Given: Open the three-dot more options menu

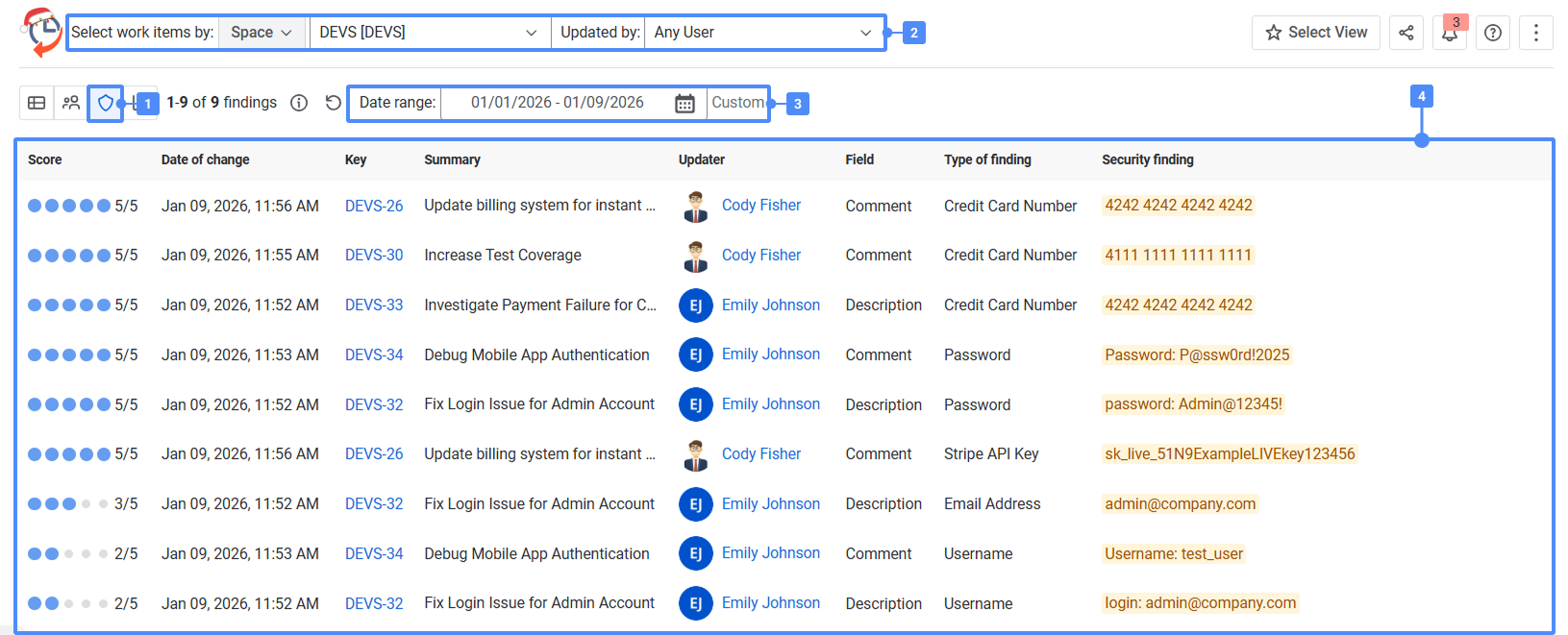Looking at the screenshot, I should point(1536,33).
